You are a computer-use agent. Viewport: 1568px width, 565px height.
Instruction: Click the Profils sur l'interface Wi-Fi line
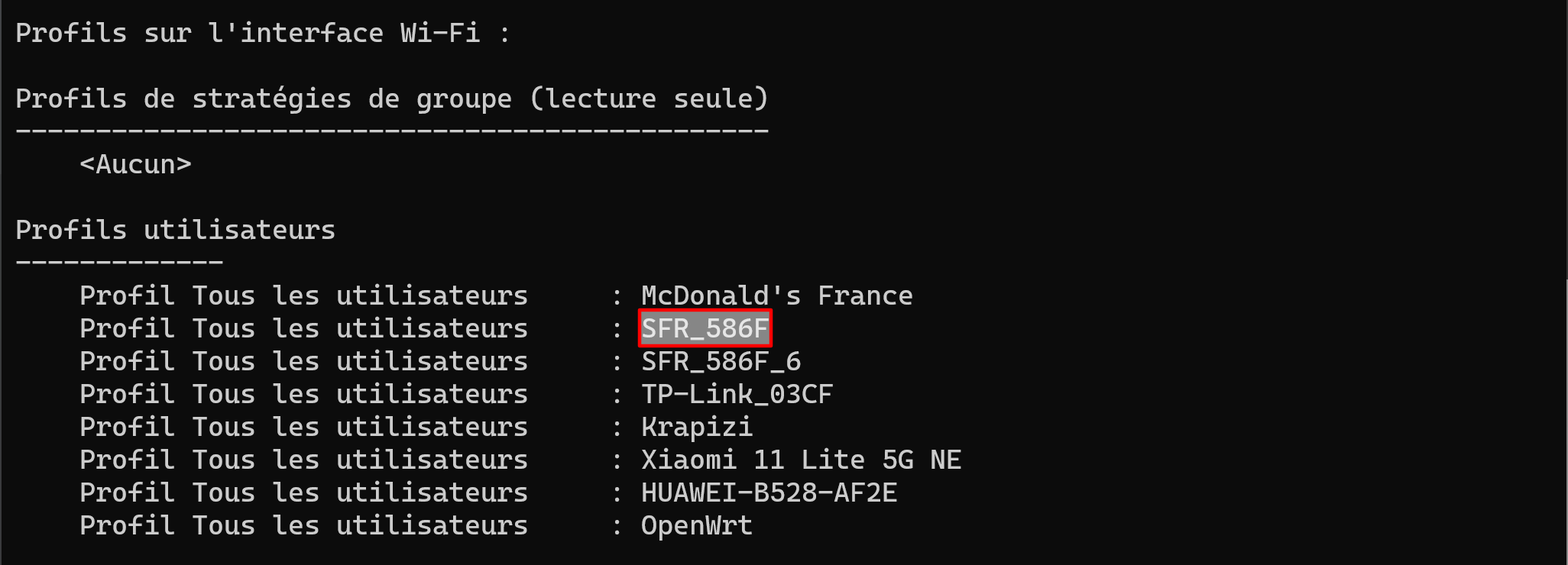tap(262, 33)
